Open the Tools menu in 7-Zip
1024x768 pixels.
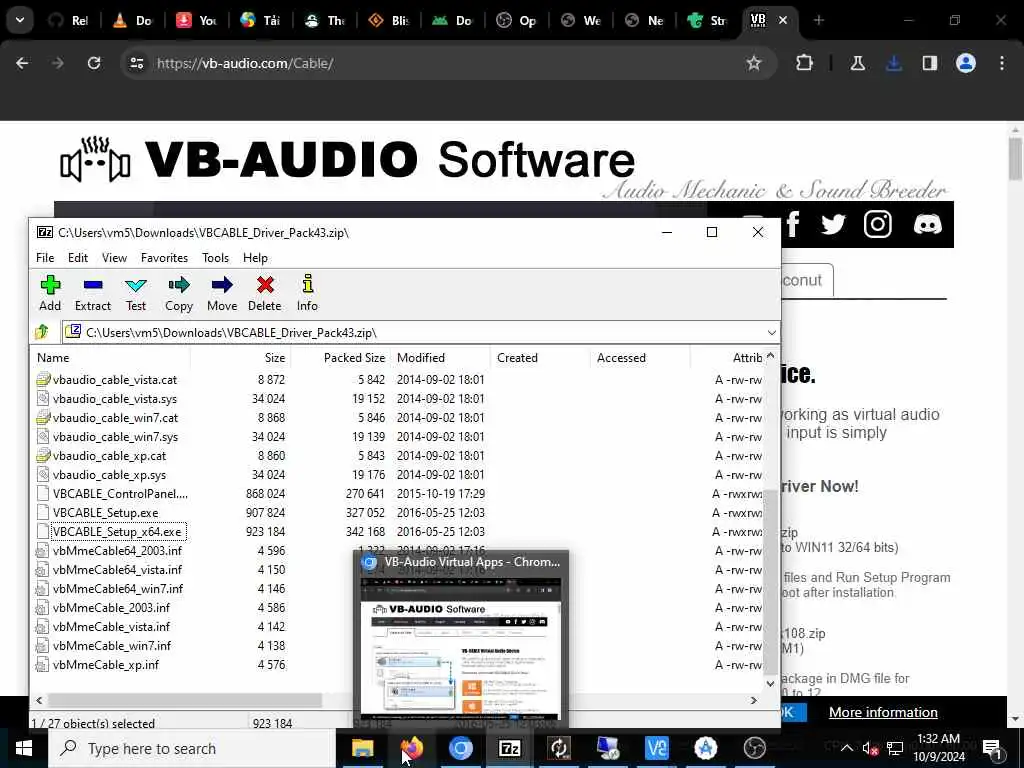click(216, 258)
